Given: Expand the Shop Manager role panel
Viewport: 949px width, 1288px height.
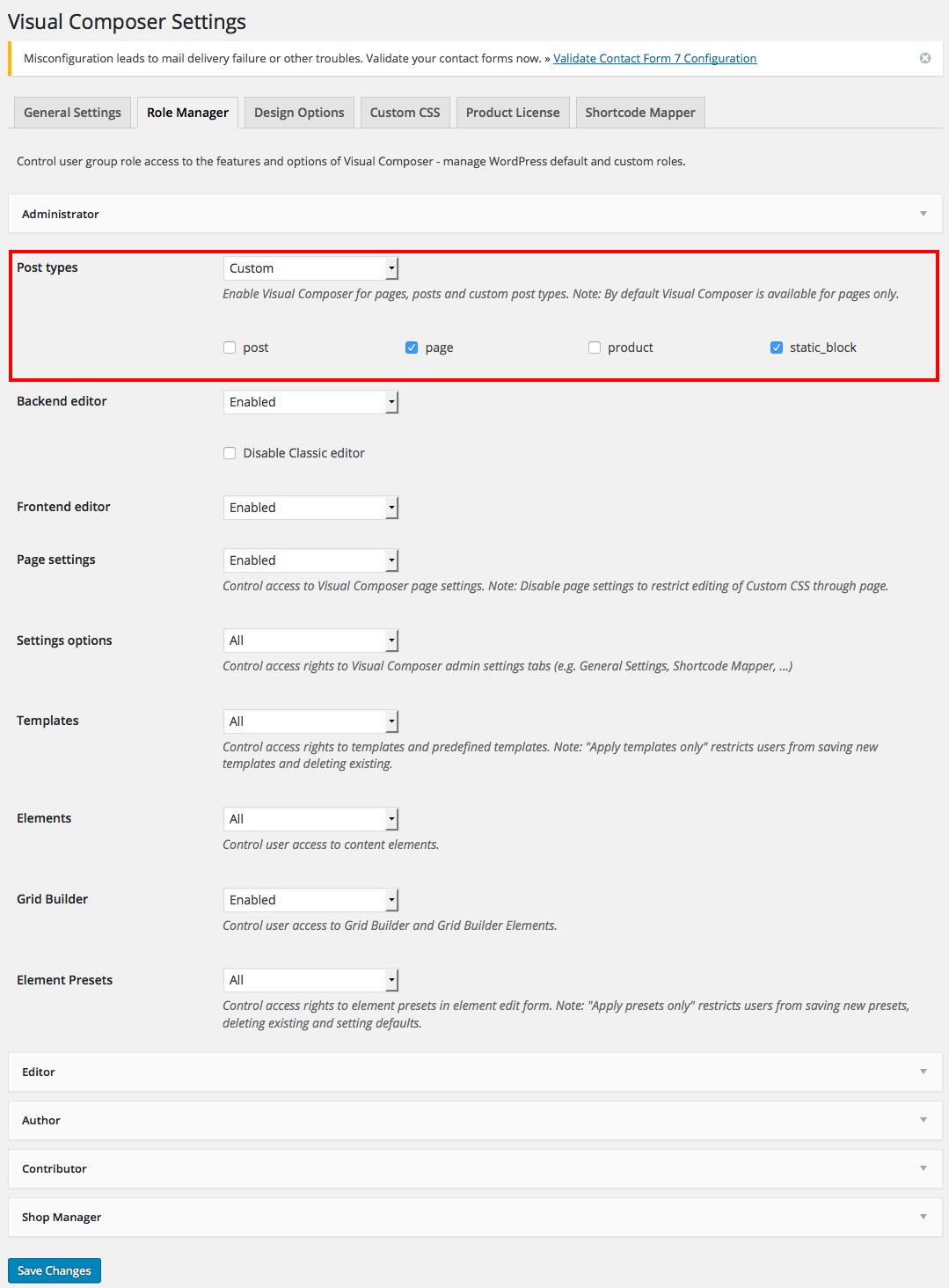Looking at the screenshot, I should tap(475, 1217).
